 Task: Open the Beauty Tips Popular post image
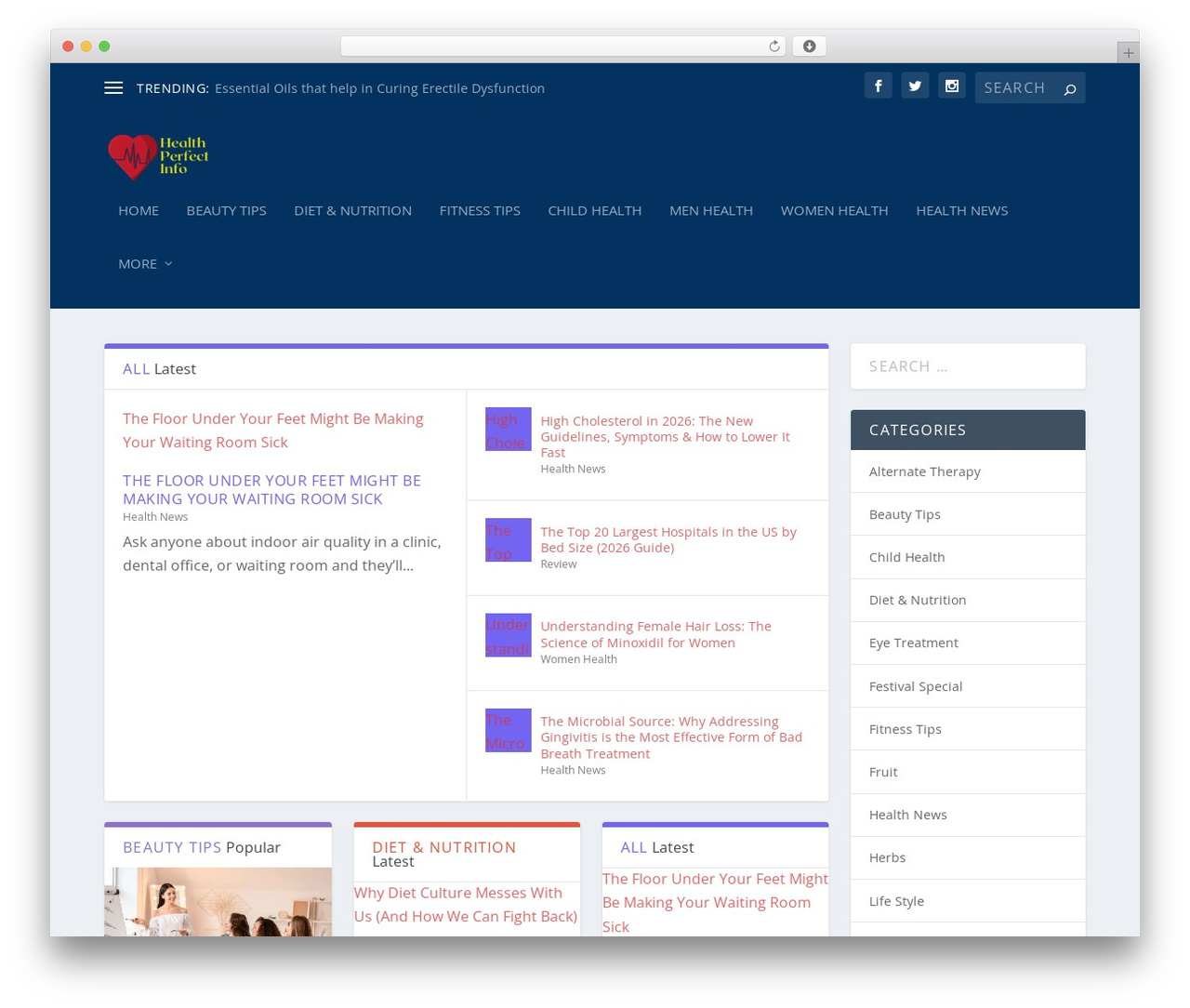[218, 902]
